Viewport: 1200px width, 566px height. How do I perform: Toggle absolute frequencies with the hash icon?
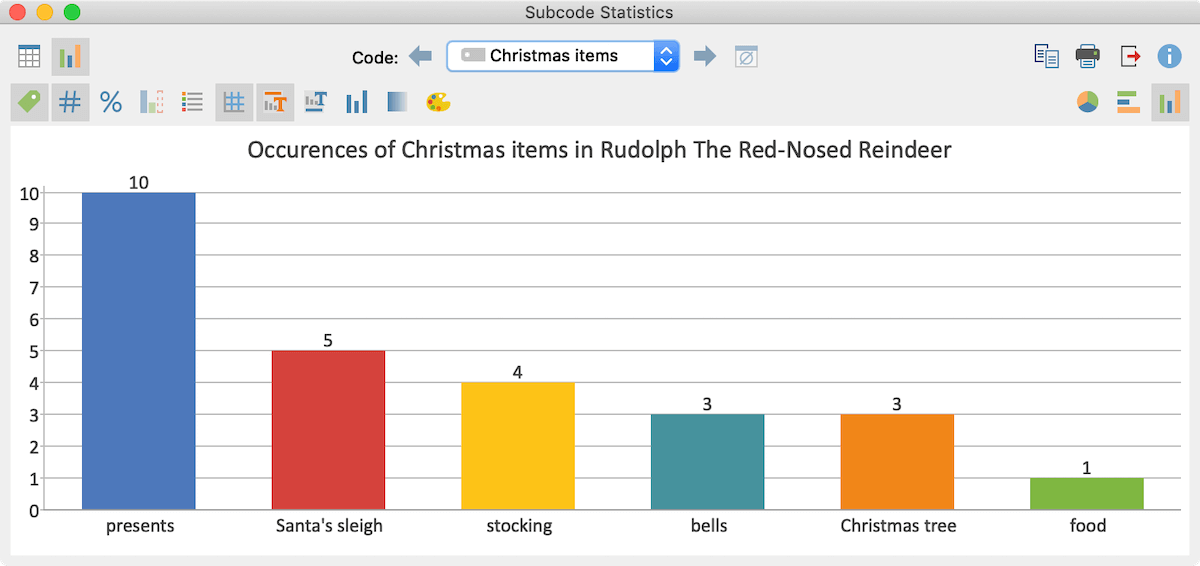pyautogui.click(x=70, y=102)
